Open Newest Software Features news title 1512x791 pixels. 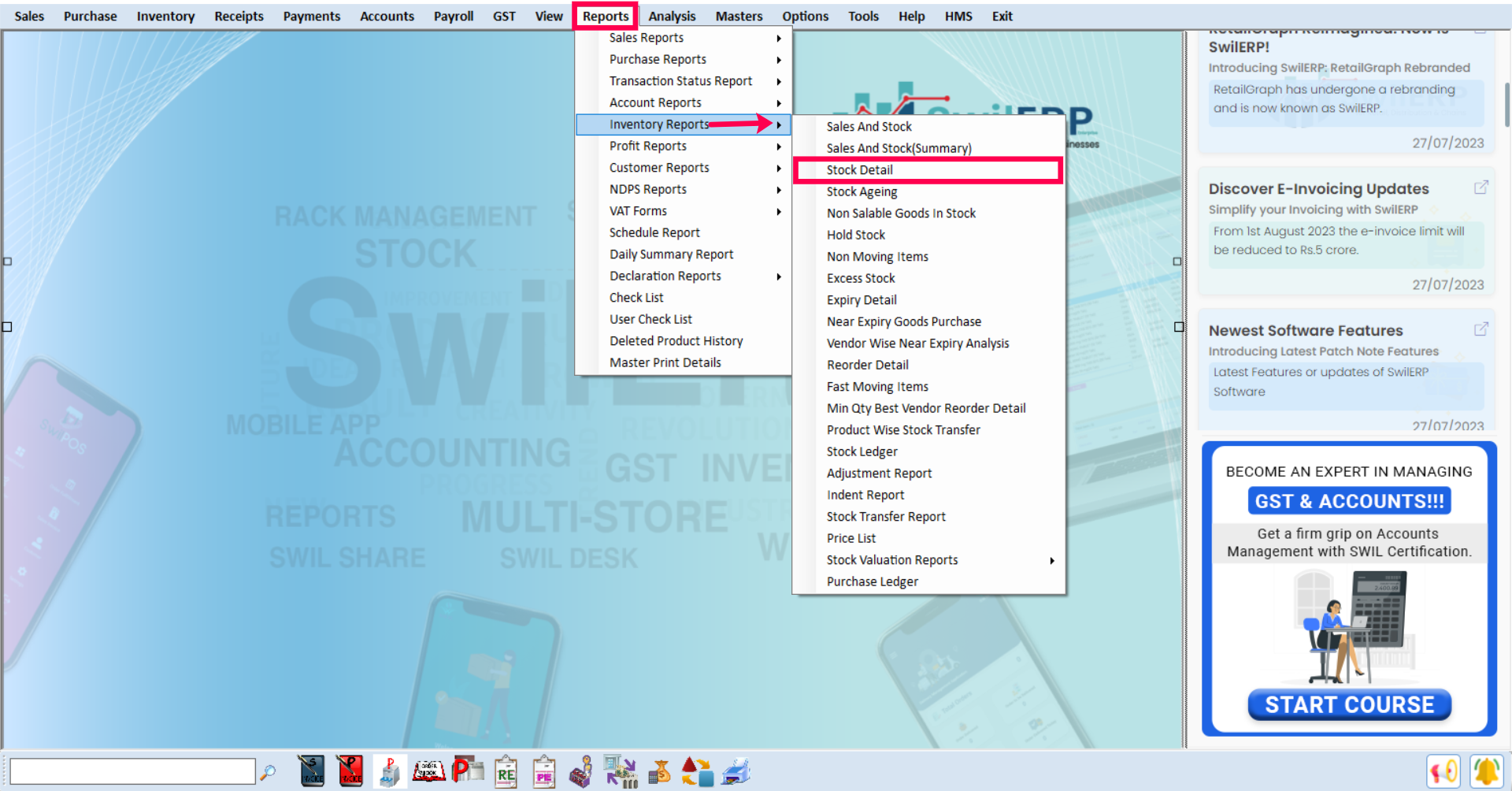[x=1306, y=331]
